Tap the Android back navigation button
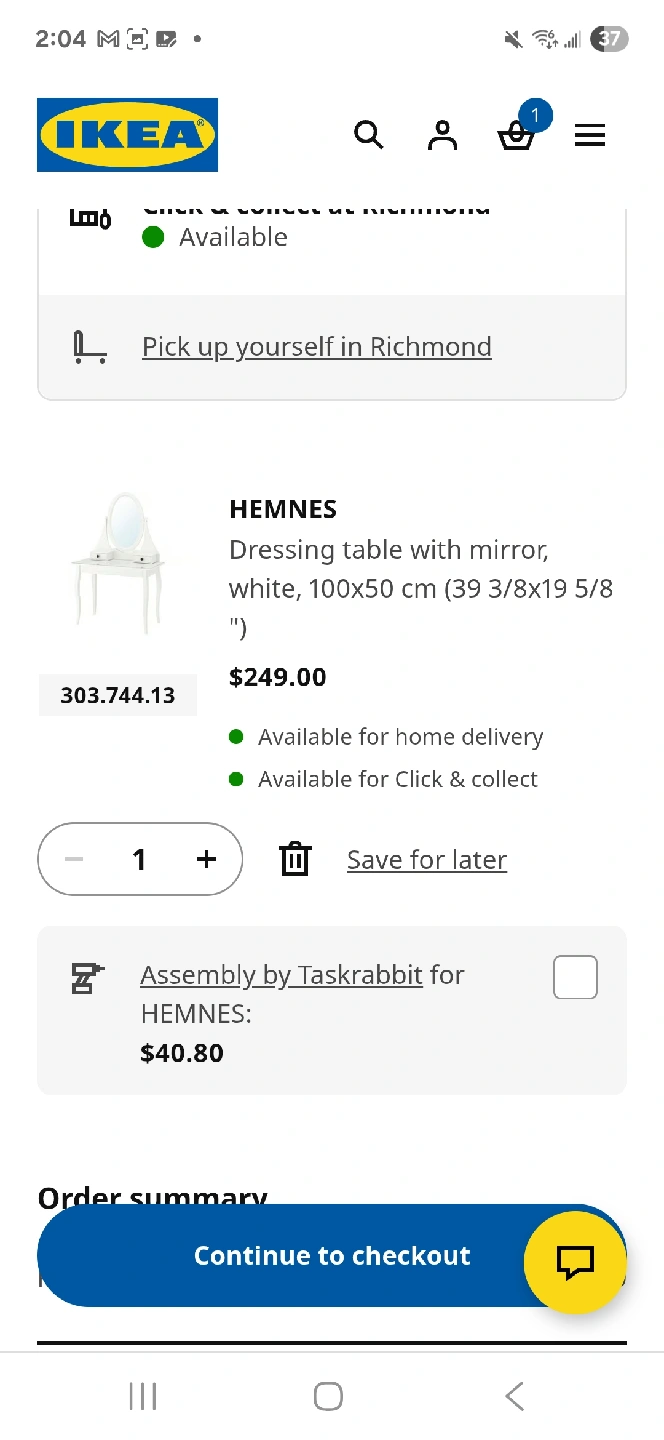The image size is (664, 1440). pos(514,1396)
